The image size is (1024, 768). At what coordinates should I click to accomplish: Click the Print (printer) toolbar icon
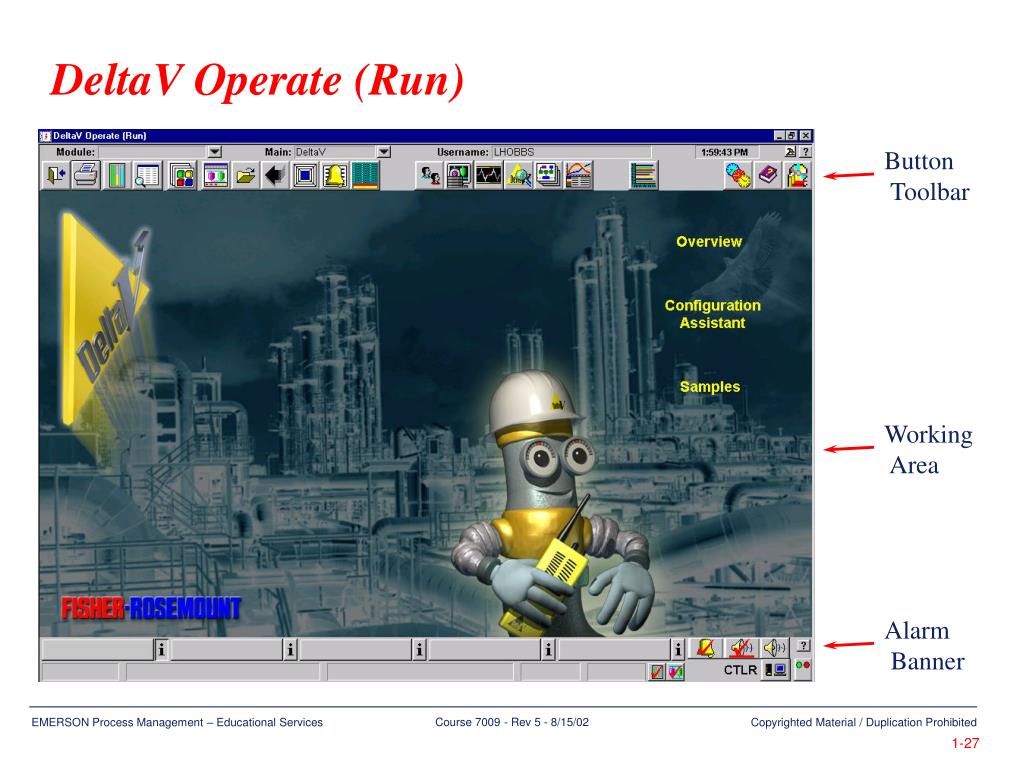[x=86, y=175]
